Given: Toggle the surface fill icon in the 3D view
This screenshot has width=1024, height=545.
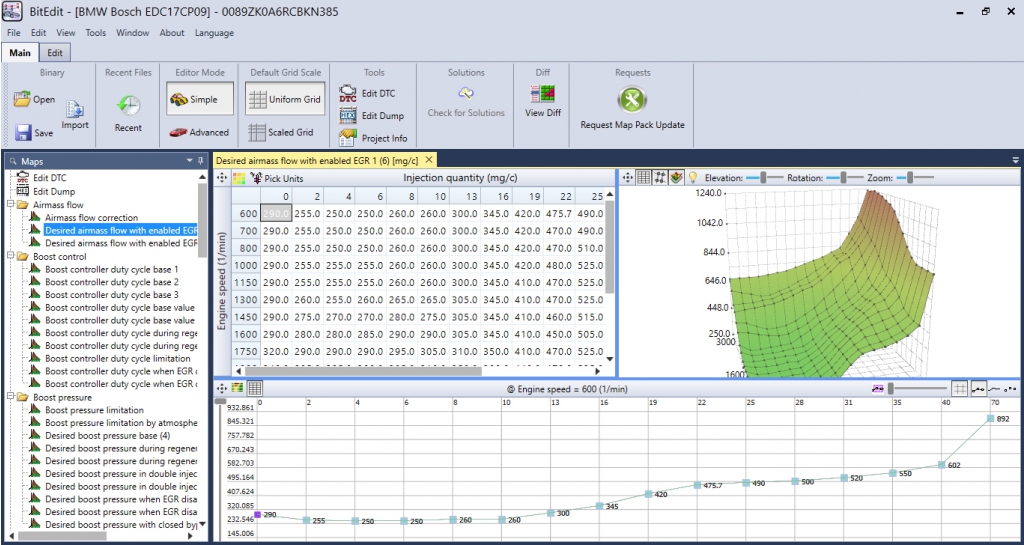Looking at the screenshot, I should [676, 177].
